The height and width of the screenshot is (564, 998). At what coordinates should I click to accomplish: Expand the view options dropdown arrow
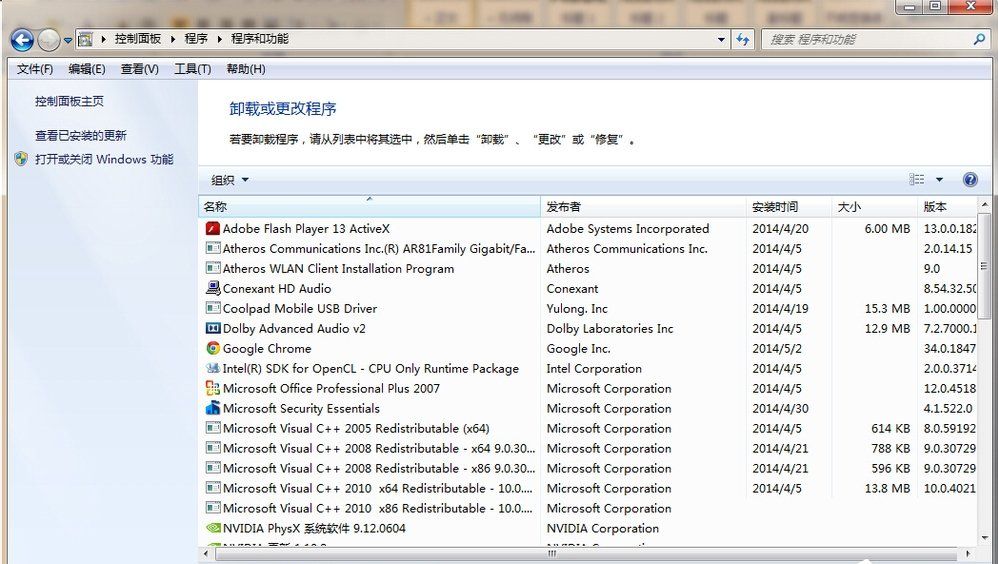coord(939,180)
